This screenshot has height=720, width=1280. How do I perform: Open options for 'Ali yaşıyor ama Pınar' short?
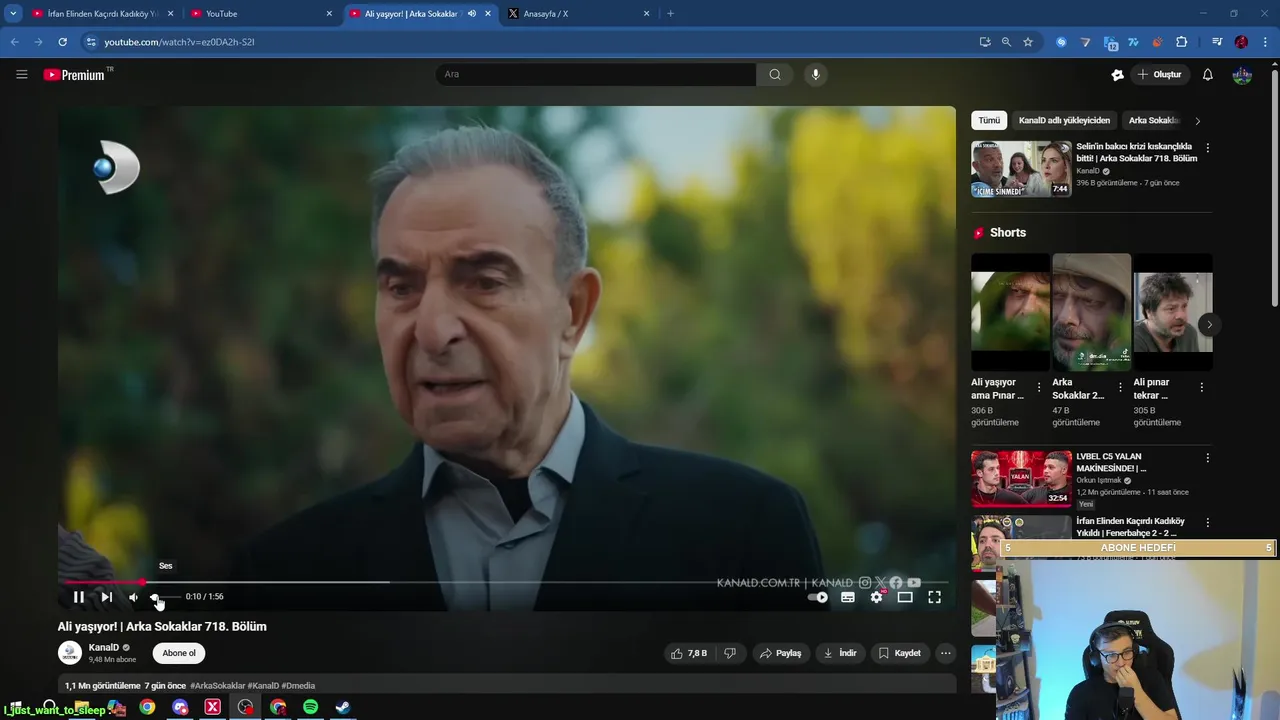1039,387
